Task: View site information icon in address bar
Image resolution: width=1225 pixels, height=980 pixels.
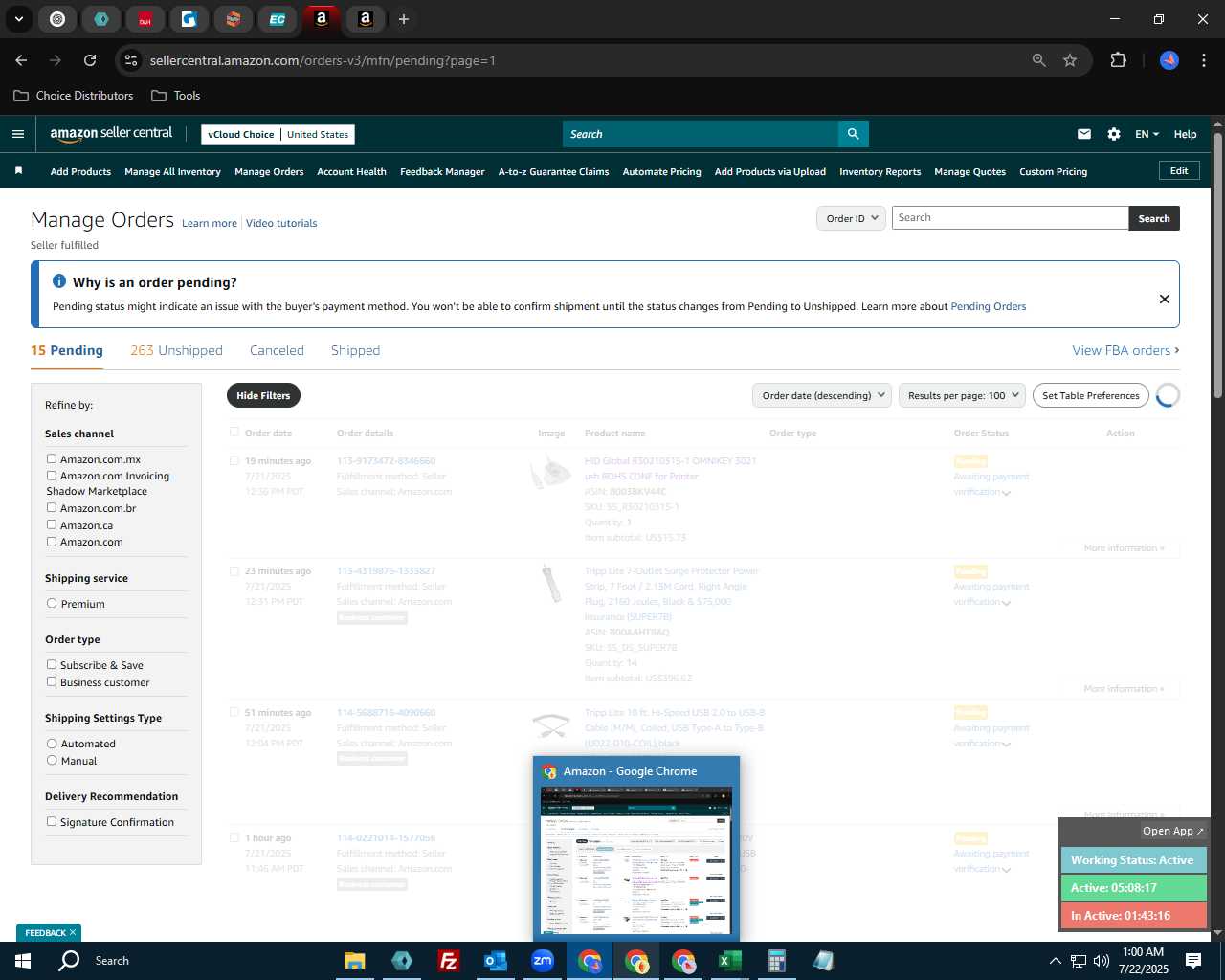Action: click(x=131, y=60)
